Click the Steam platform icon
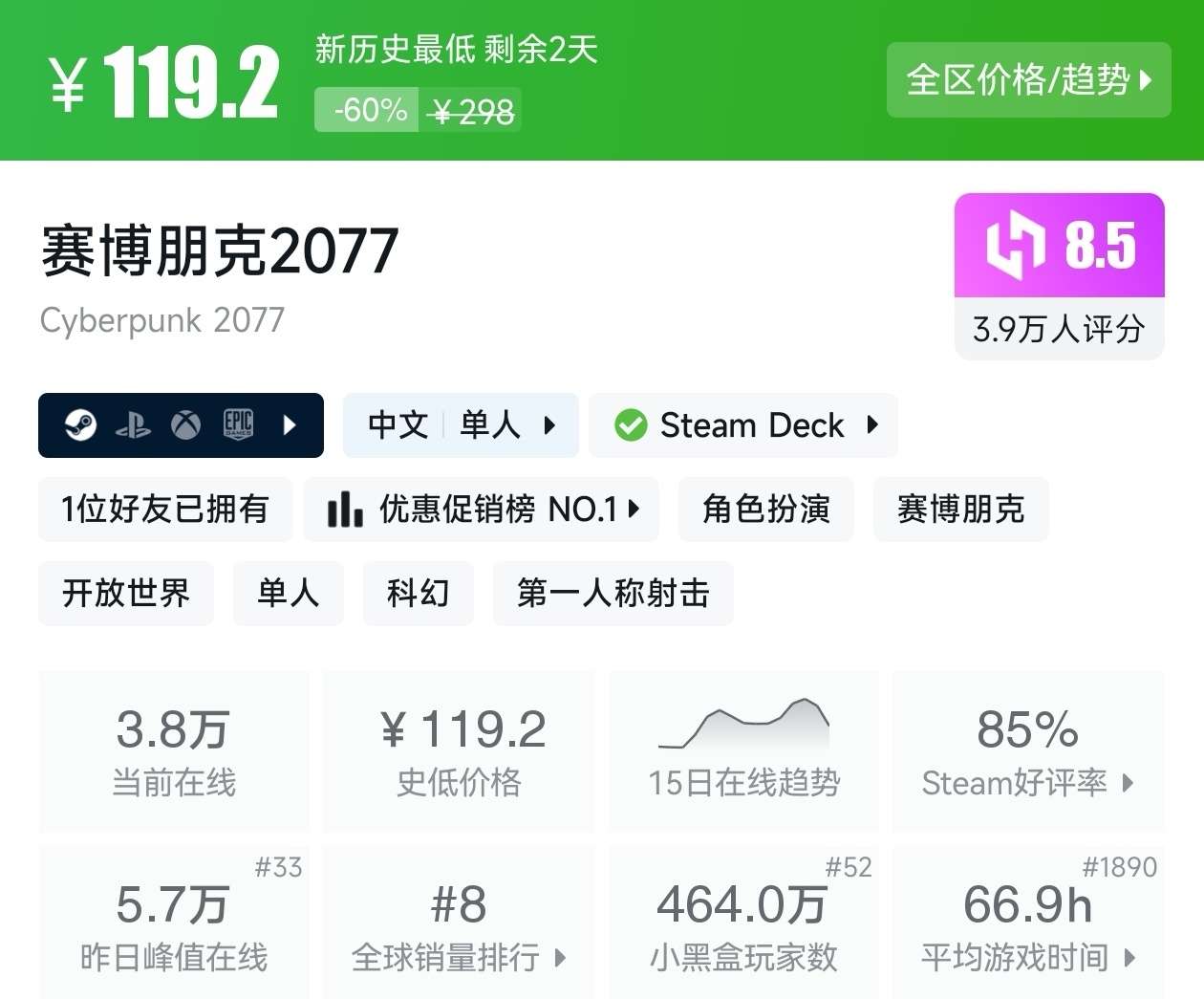The width and height of the screenshot is (1204, 999). click(x=80, y=424)
